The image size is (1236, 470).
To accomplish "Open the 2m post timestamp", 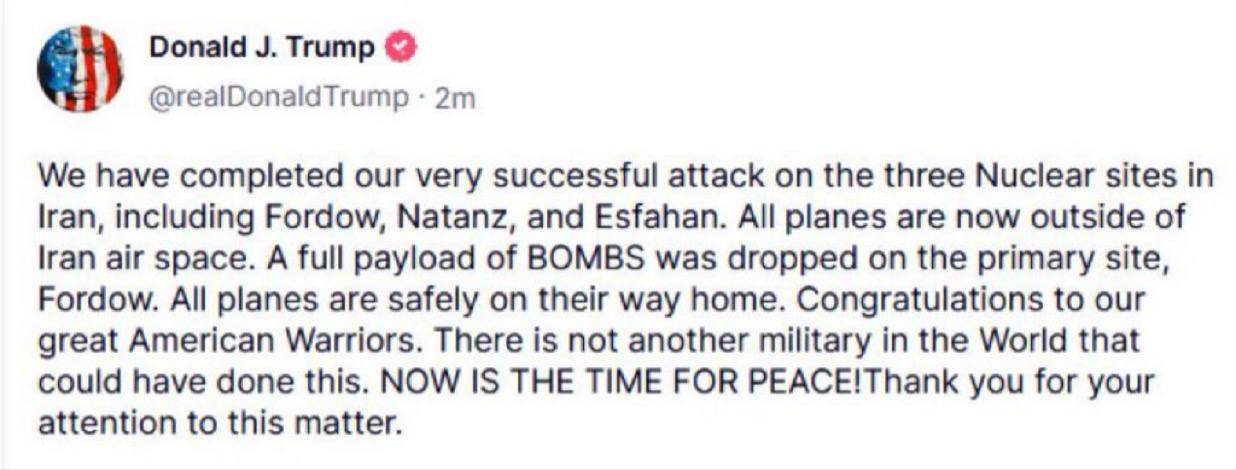I will click(452, 98).
